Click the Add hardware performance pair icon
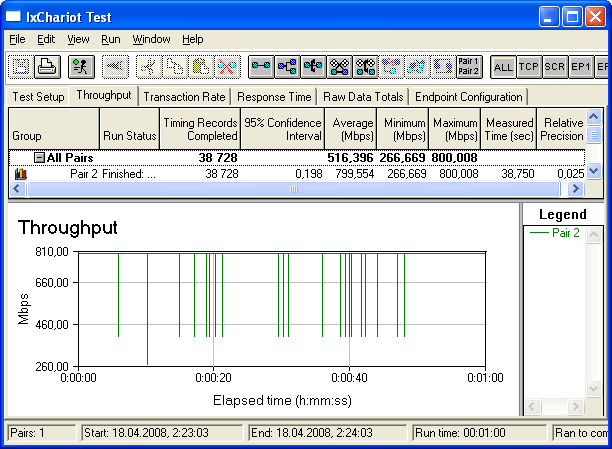The height and width of the screenshot is (449, 612). [x=313, y=67]
